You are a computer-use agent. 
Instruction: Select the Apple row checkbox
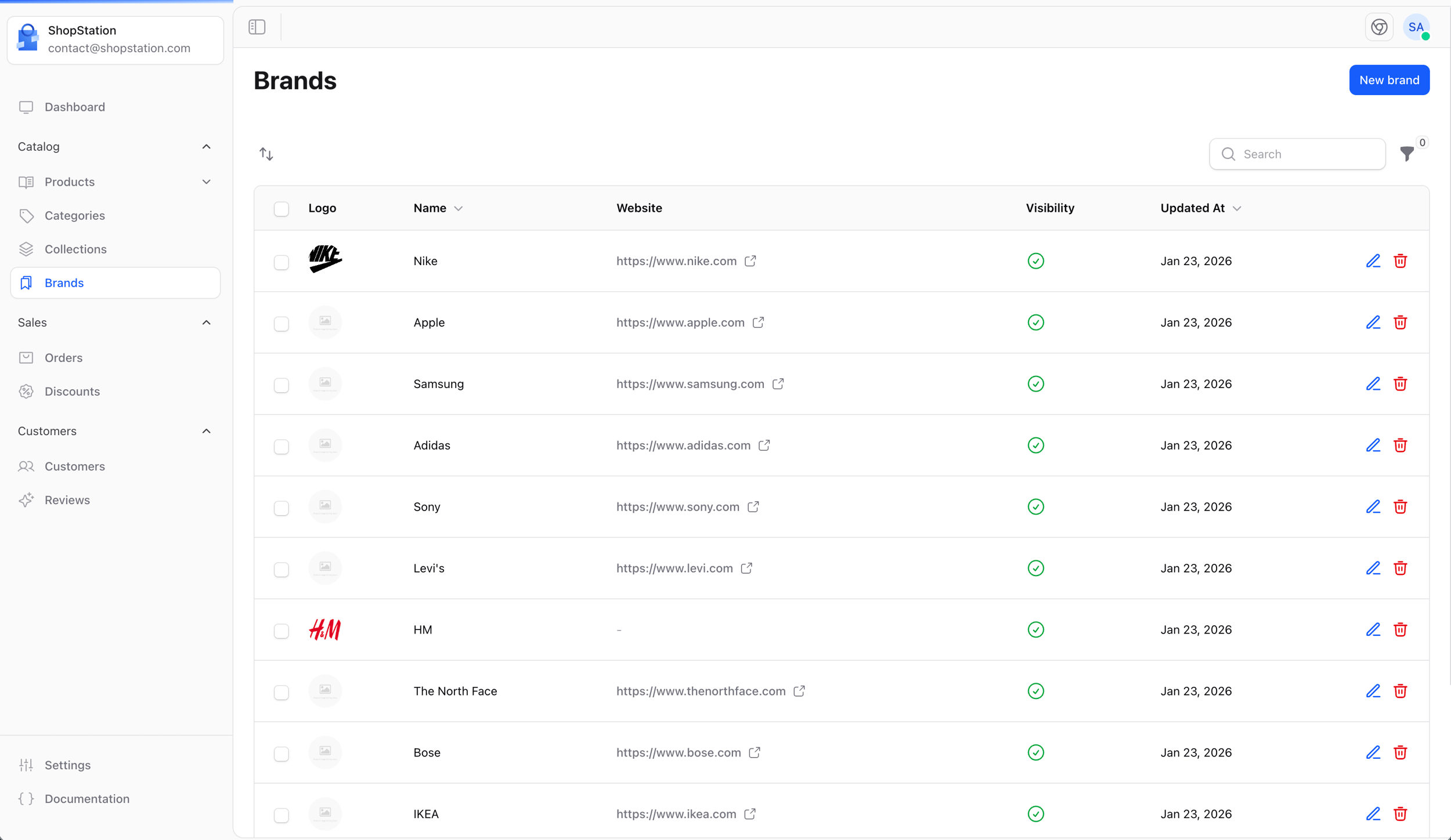(281, 324)
